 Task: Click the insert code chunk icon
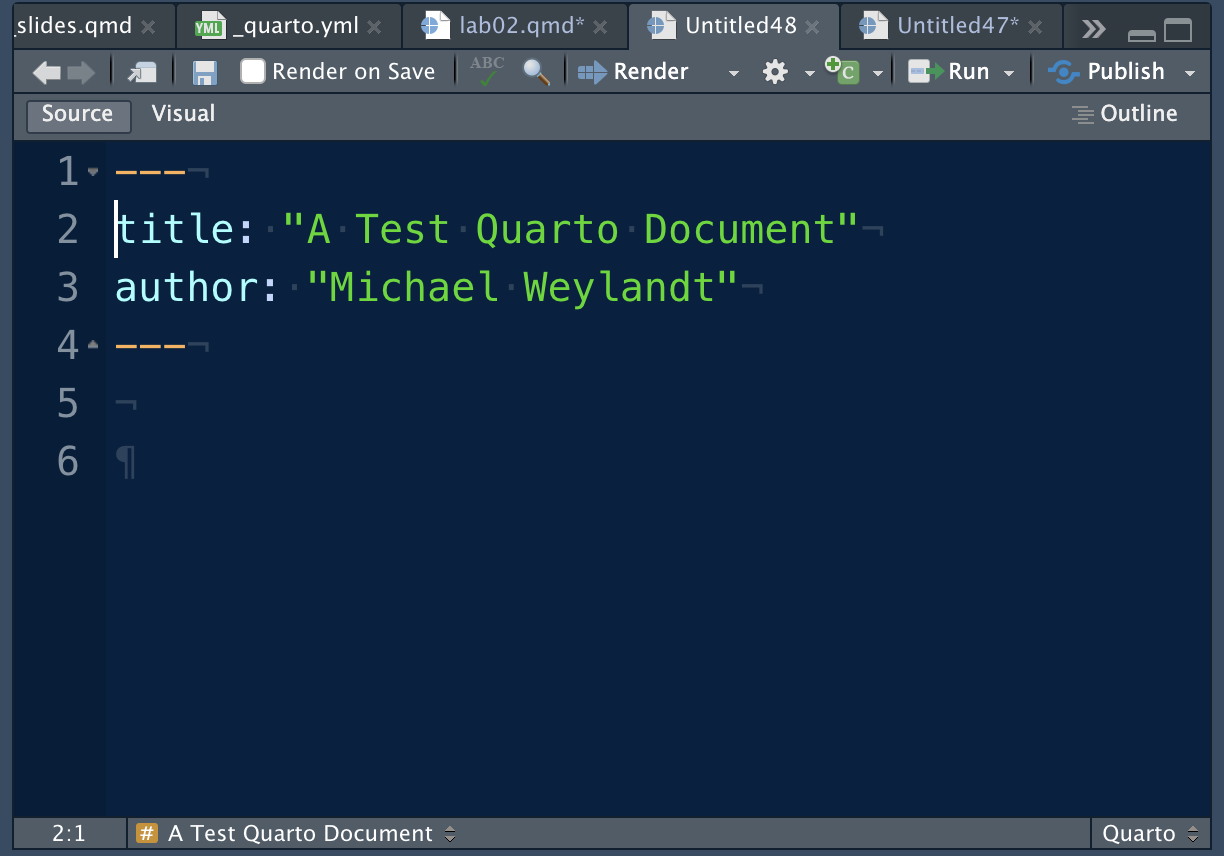coord(843,72)
